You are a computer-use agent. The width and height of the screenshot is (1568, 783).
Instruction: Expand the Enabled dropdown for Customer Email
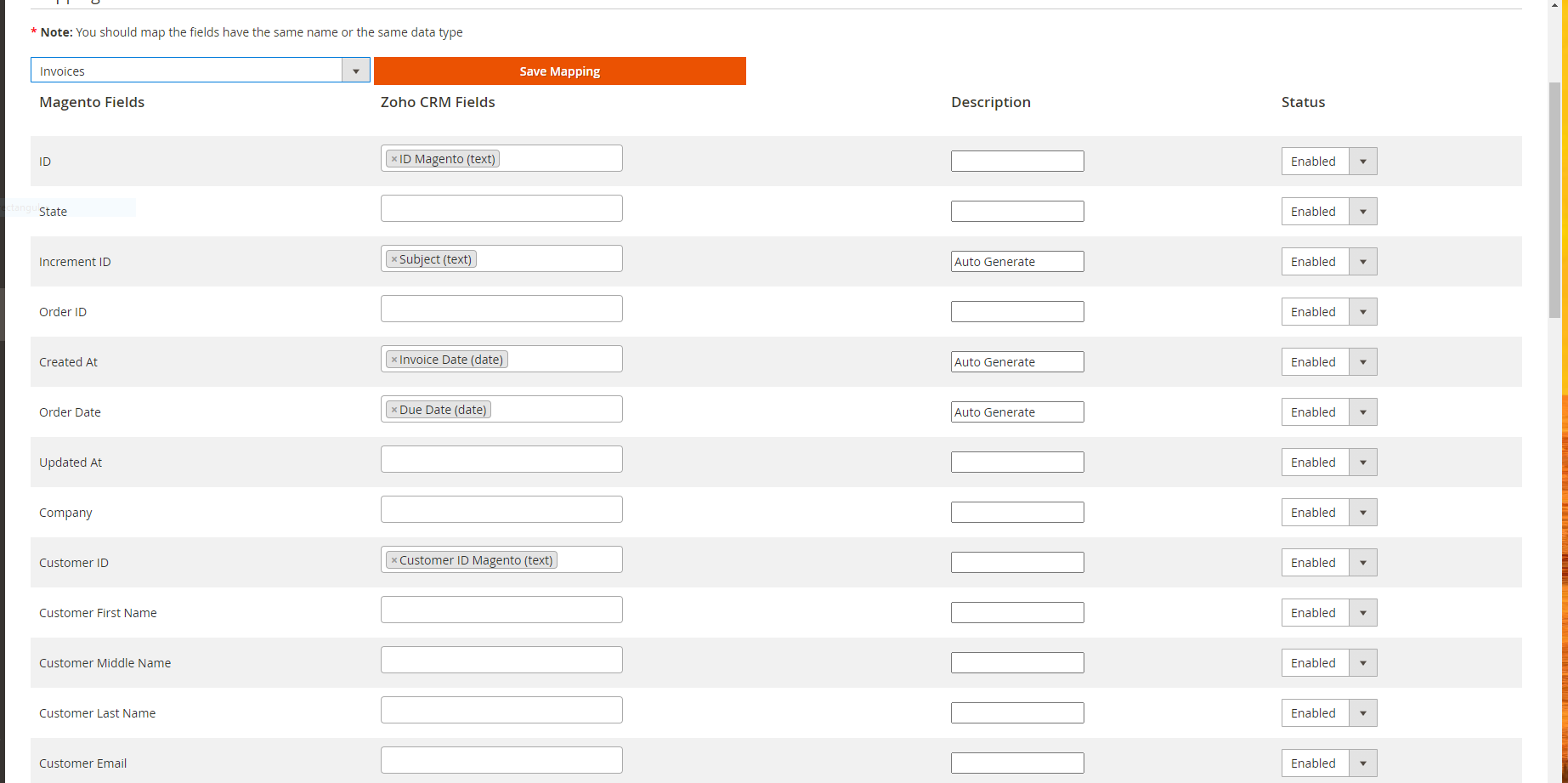point(1362,763)
